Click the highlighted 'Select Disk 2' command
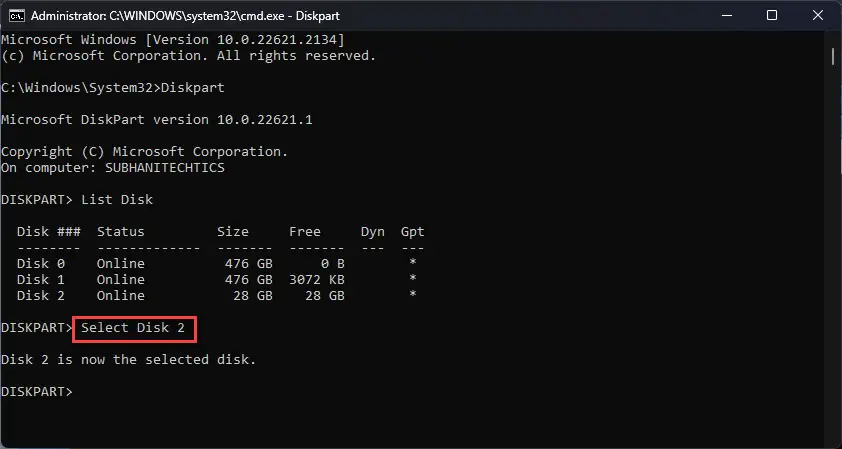This screenshot has width=842, height=449. [x=135, y=328]
